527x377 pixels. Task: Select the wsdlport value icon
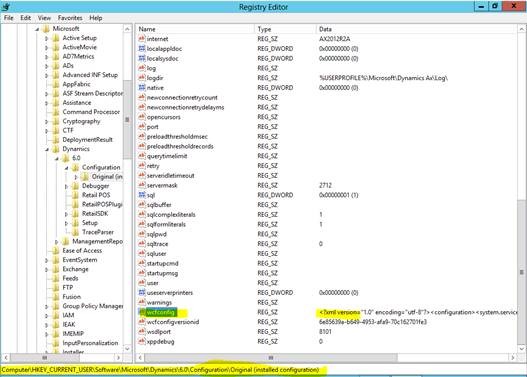(x=142, y=331)
